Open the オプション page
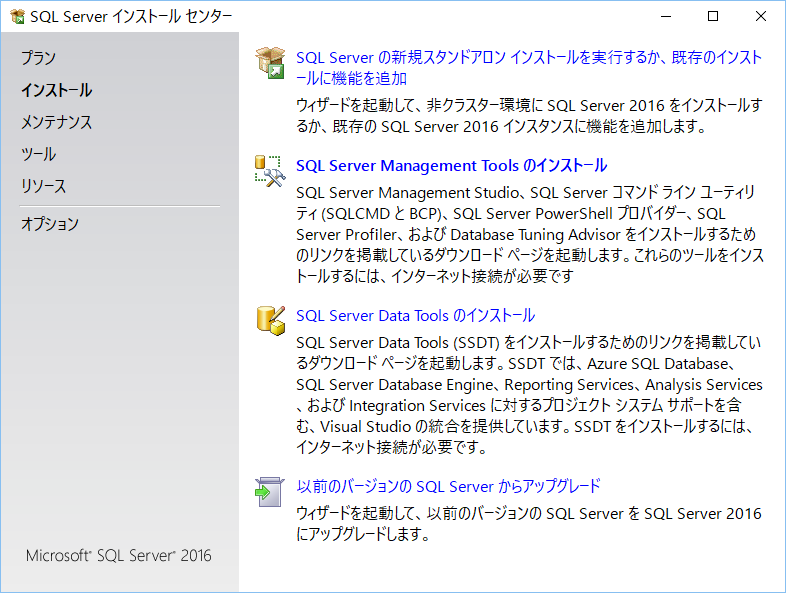The width and height of the screenshot is (786, 593). (x=50, y=224)
